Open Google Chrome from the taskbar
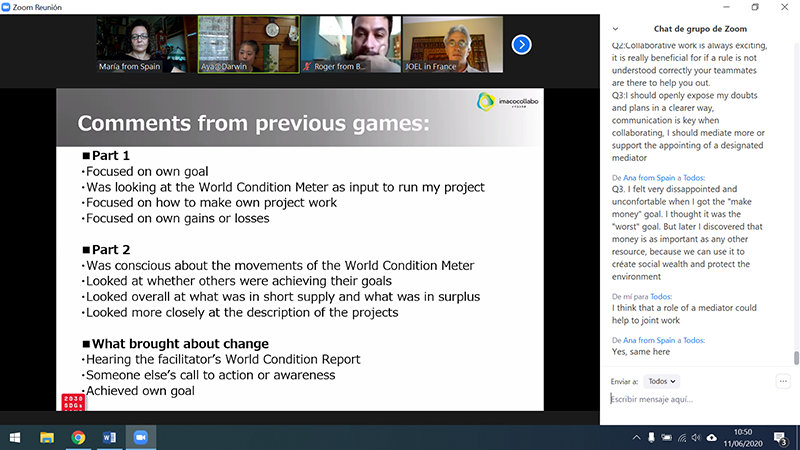 click(x=78, y=438)
